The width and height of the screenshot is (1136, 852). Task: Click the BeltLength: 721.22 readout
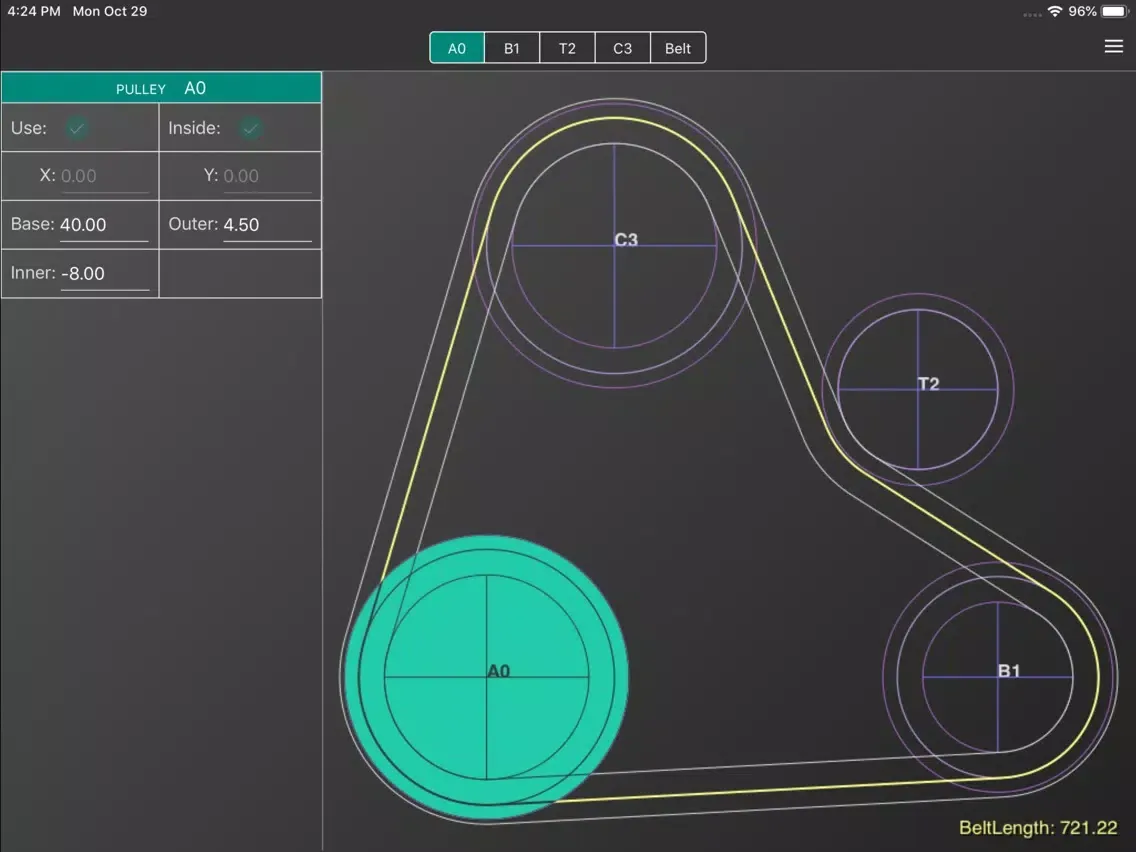(1037, 827)
